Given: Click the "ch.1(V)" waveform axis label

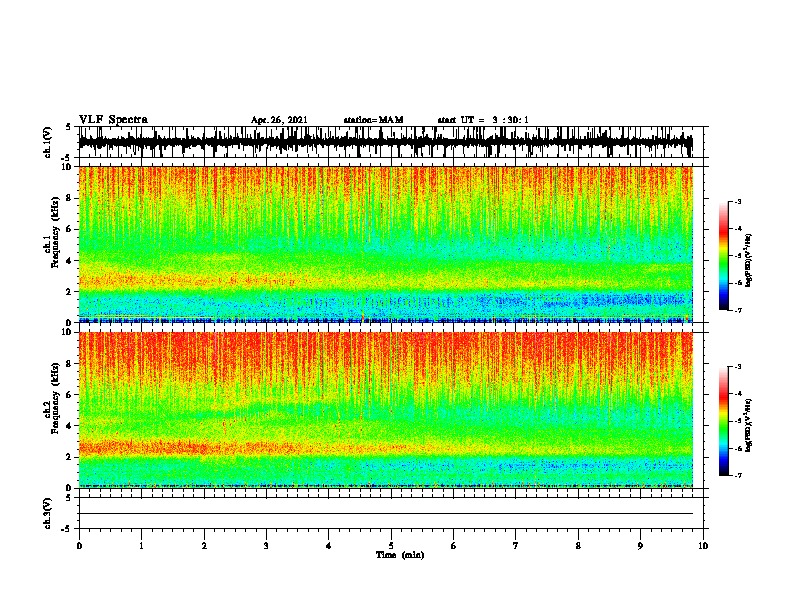Looking at the screenshot, I should coord(48,142).
